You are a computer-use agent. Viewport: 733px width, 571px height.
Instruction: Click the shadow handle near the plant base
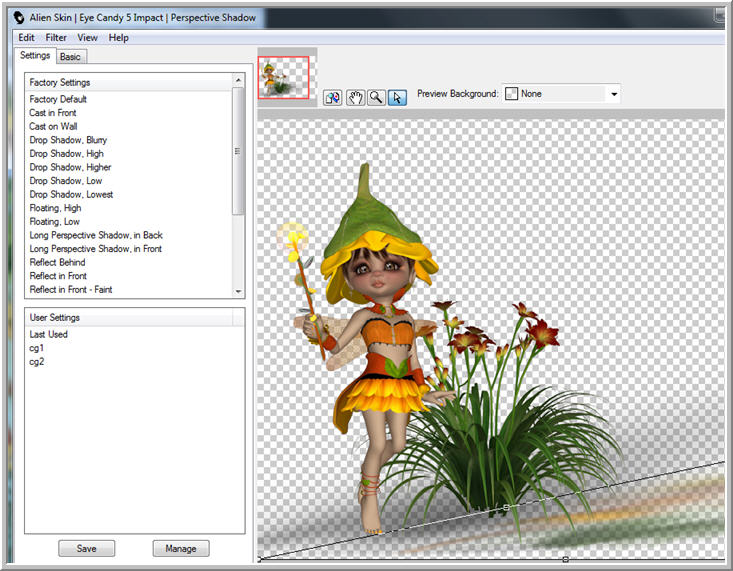click(x=506, y=507)
